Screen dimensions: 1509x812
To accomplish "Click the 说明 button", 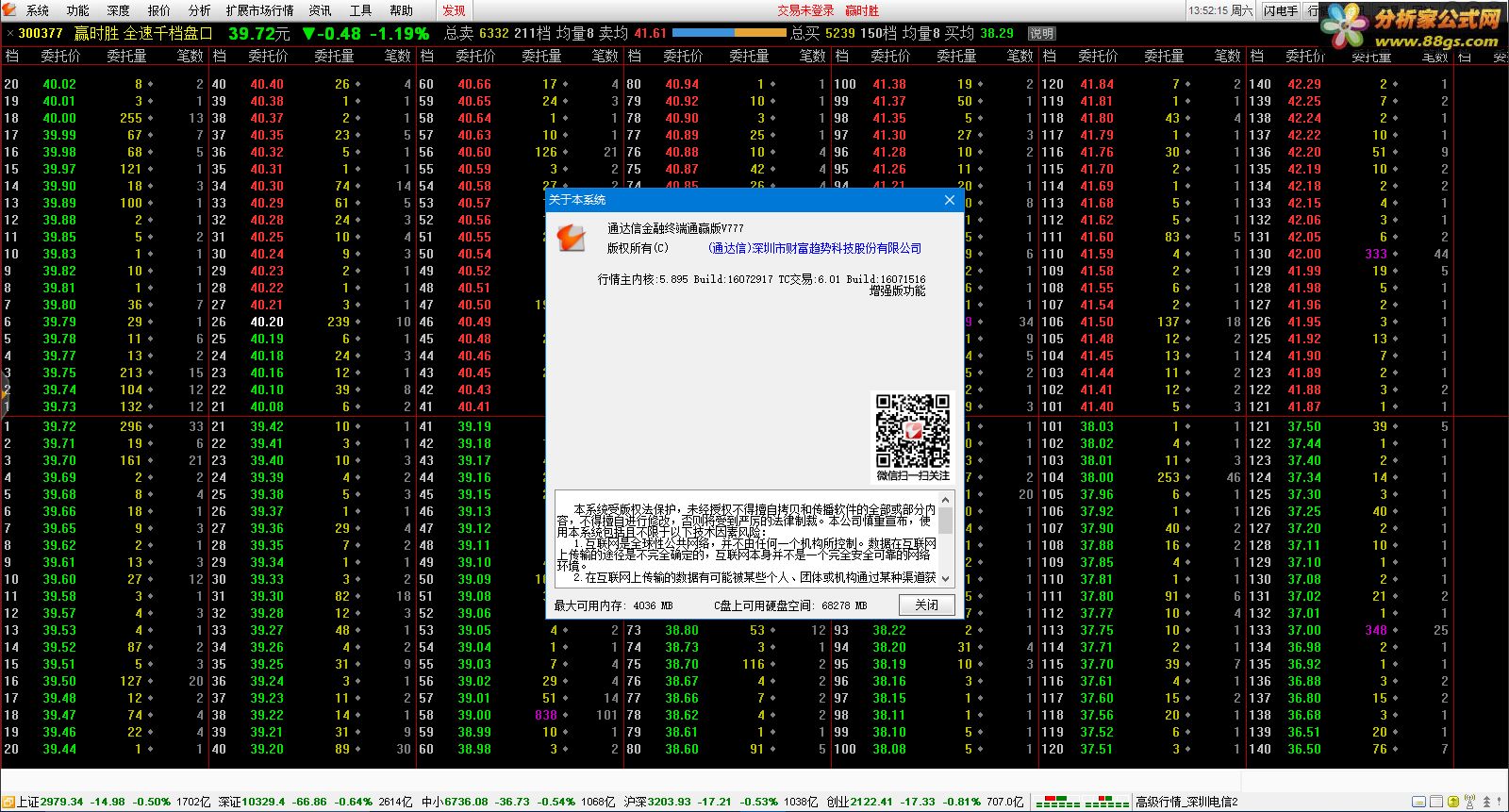I will coord(1041,33).
